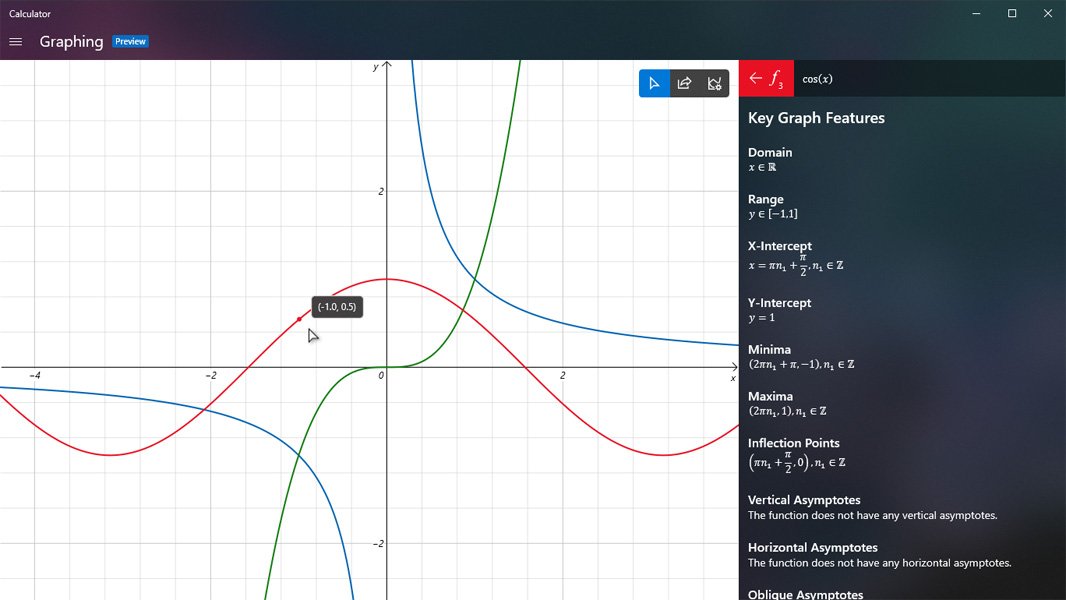Open the hamburger navigation menu
The height and width of the screenshot is (600, 1066).
16,42
